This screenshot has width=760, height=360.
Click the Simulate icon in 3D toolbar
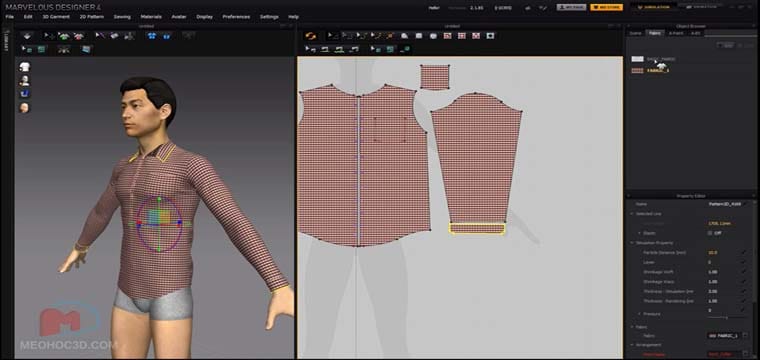pos(27,36)
